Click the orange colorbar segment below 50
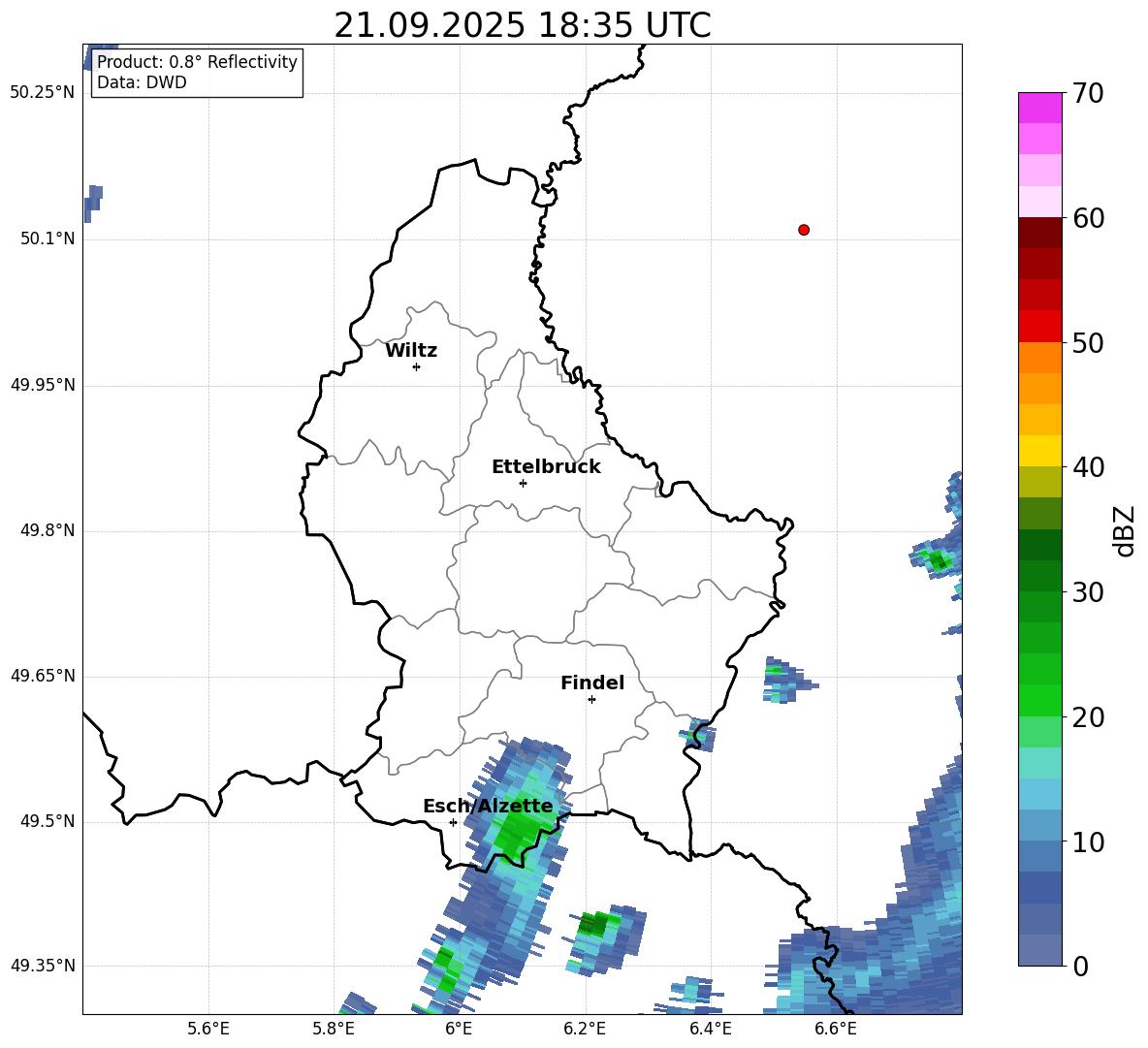 pyautogui.click(x=1039, y=358)
